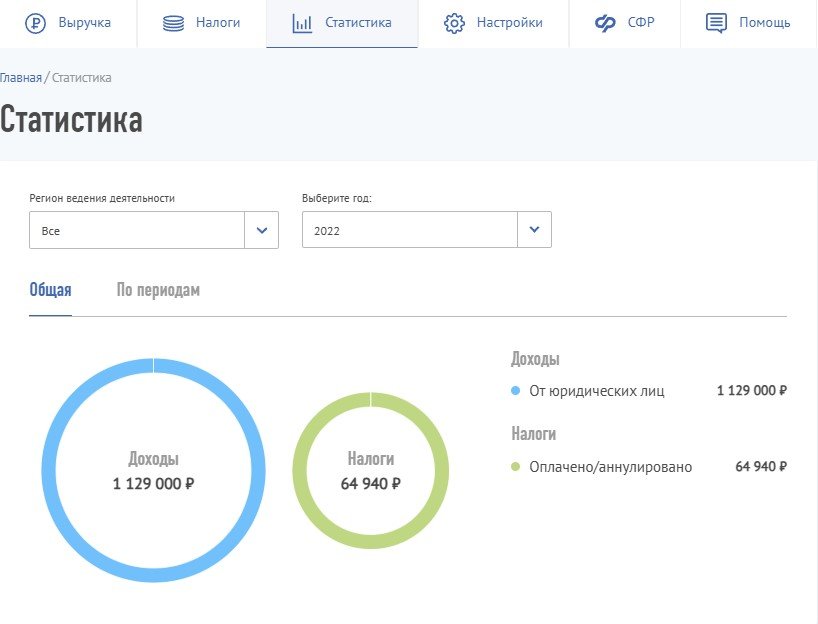
Task: Follow the Главная breadcrumb link
Action: 20,77
